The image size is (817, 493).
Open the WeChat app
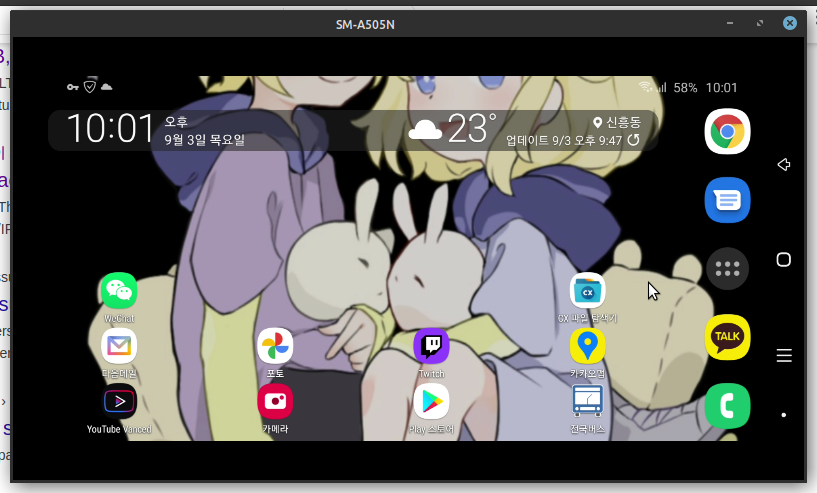(x=119, y=290)
